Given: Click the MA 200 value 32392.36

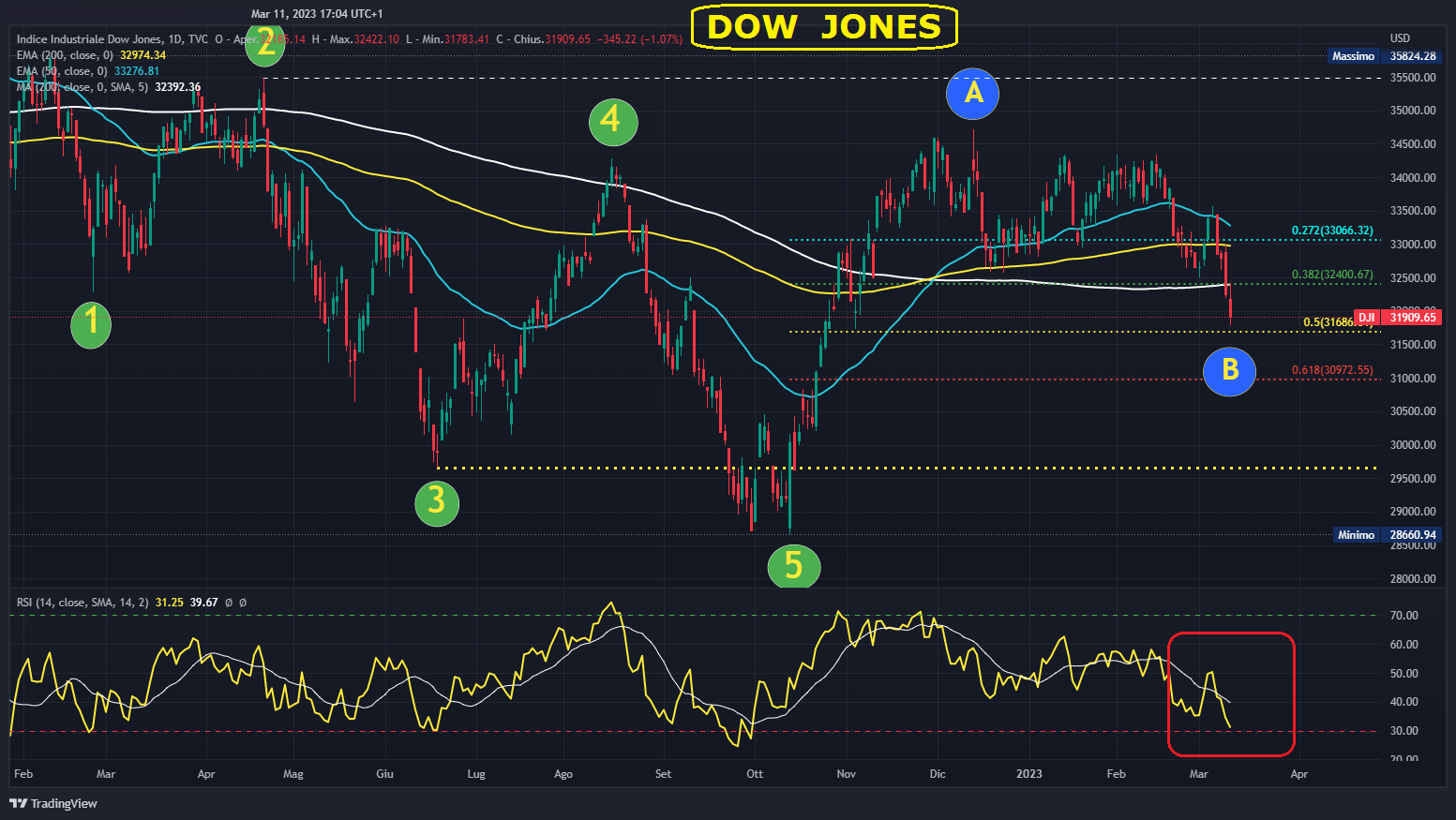Looking at the screenshot, I should [177, 87].
